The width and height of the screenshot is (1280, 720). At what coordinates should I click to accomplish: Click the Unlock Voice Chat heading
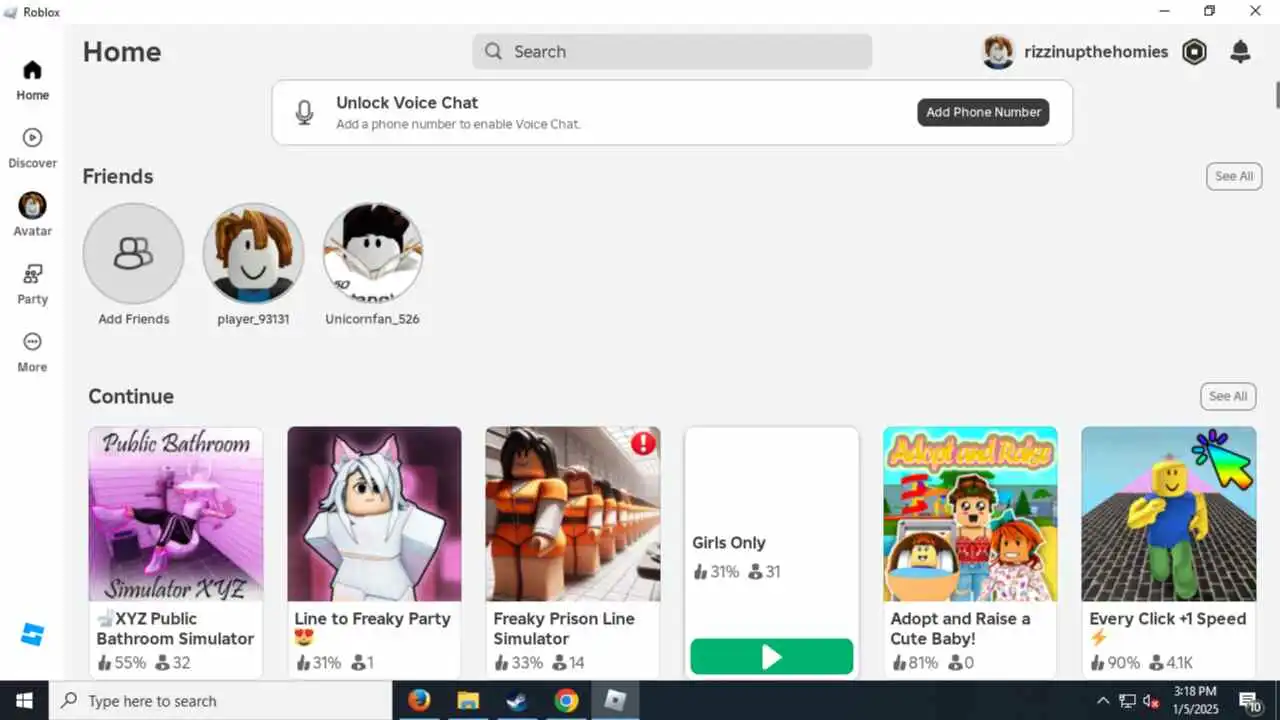(x=407, y=102)
